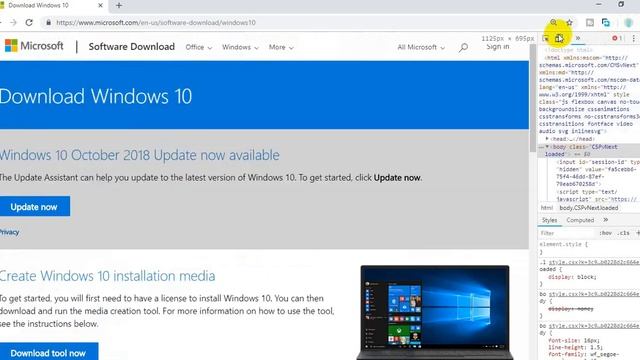Click the input session-id node
640x360 pixels.
pyautogui.click(x=598, y=173)
